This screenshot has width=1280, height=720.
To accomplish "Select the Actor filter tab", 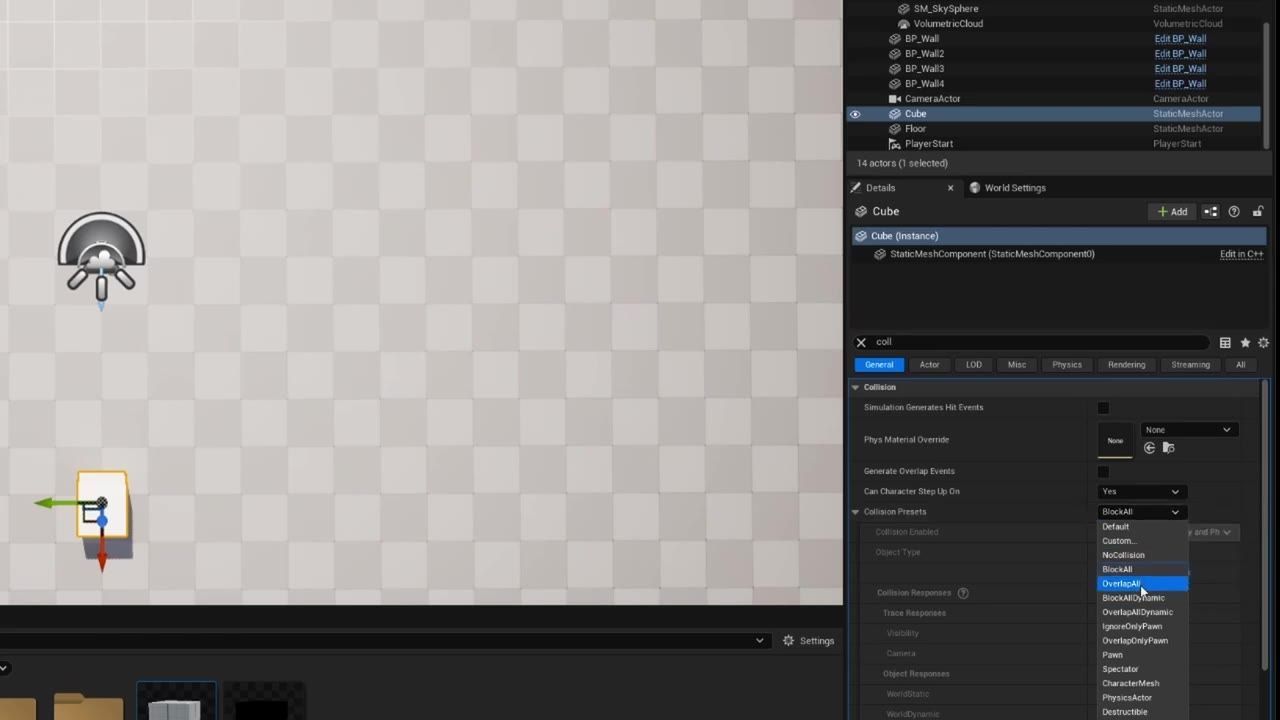I will coord(929,365).
